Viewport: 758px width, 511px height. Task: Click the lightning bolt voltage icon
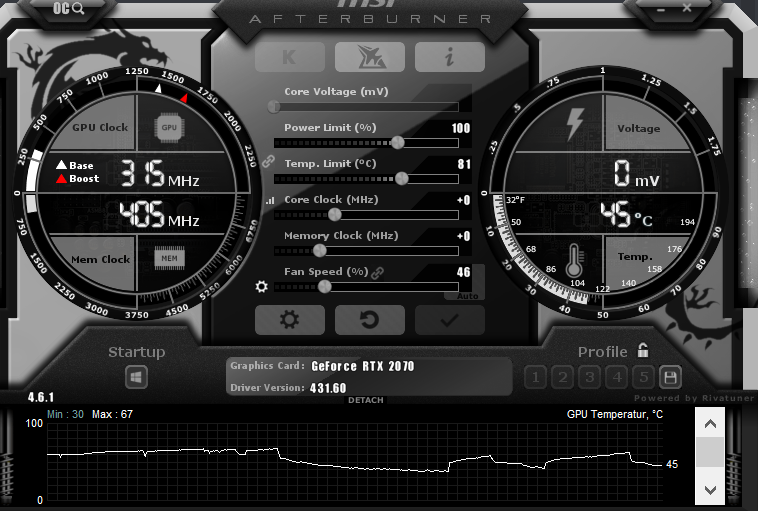[575, 124]
